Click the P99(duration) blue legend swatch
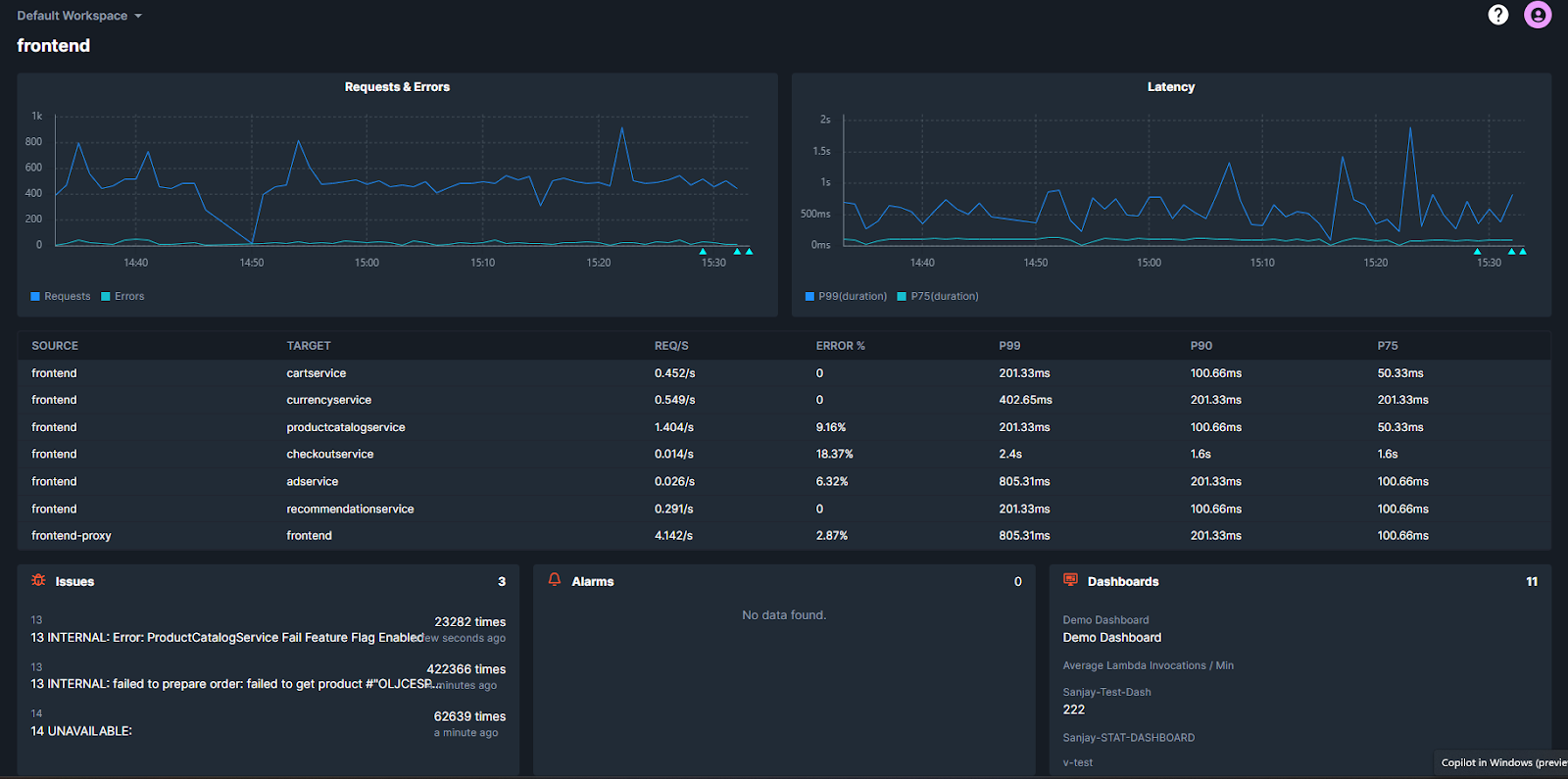The image size is (1568, 779). point(809,296)
